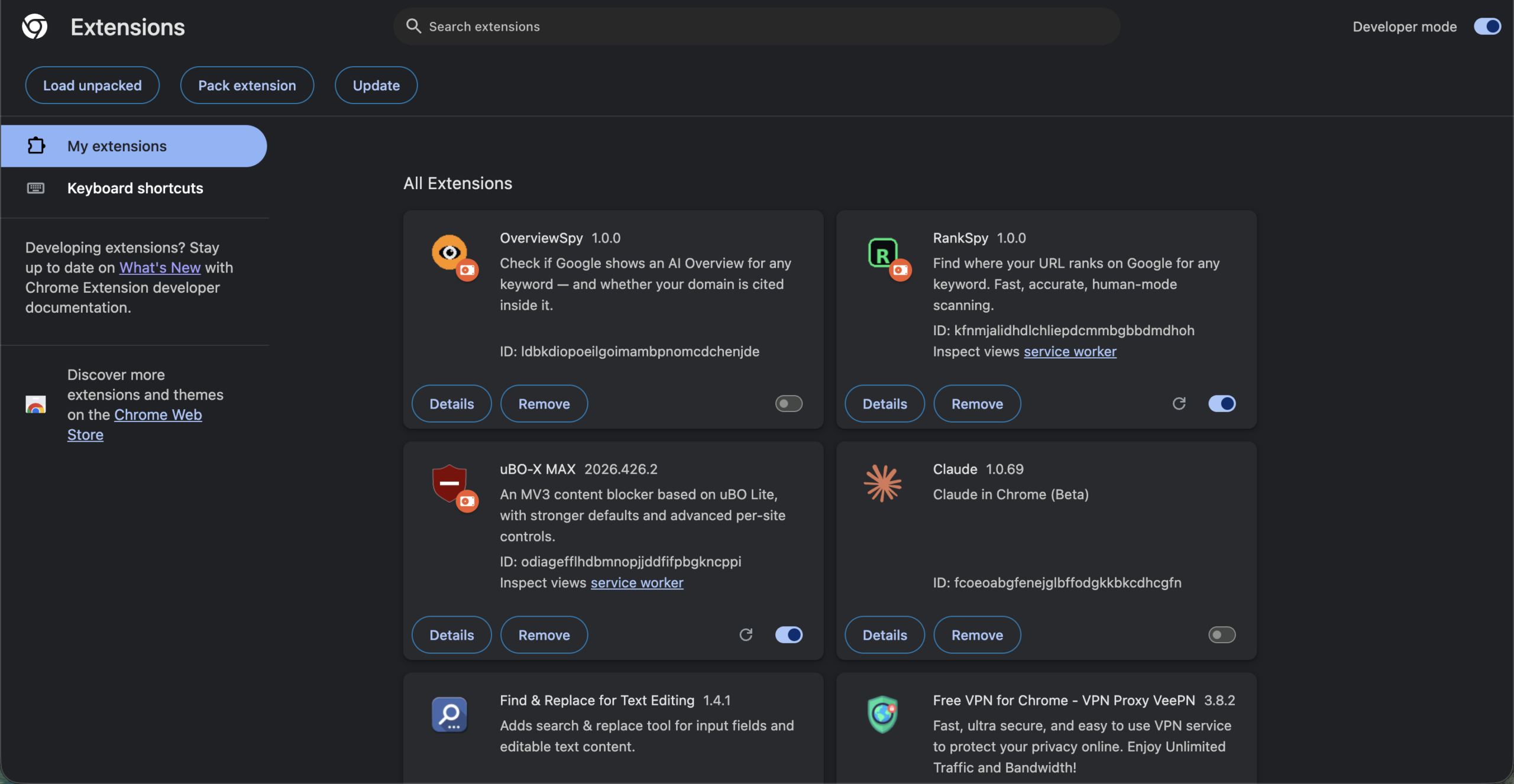Click the Keyboard shortcuts keyboard icon
The width and height of the screenshot is (1514, 784).
35,188
